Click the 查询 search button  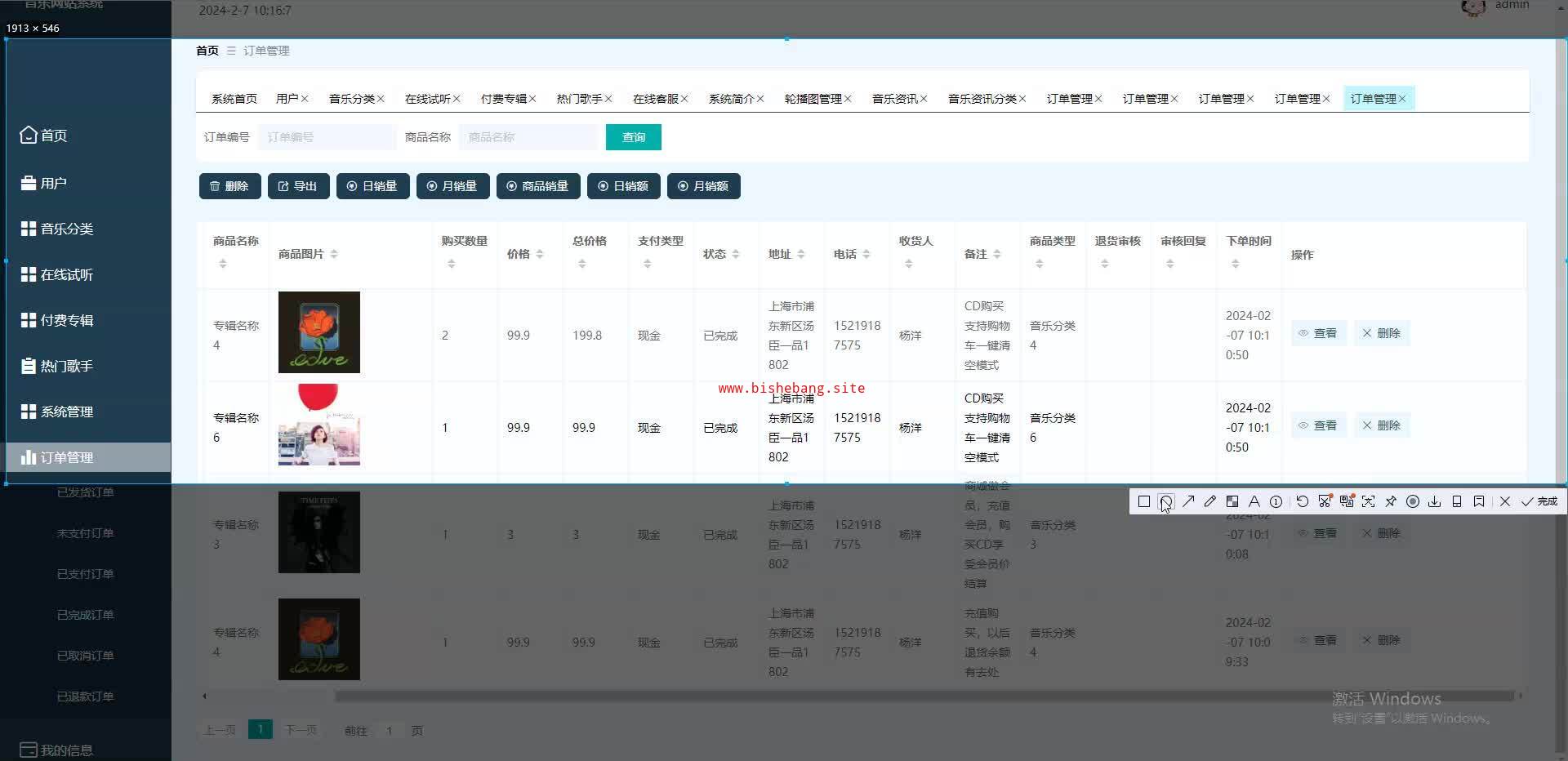[633, 137]
